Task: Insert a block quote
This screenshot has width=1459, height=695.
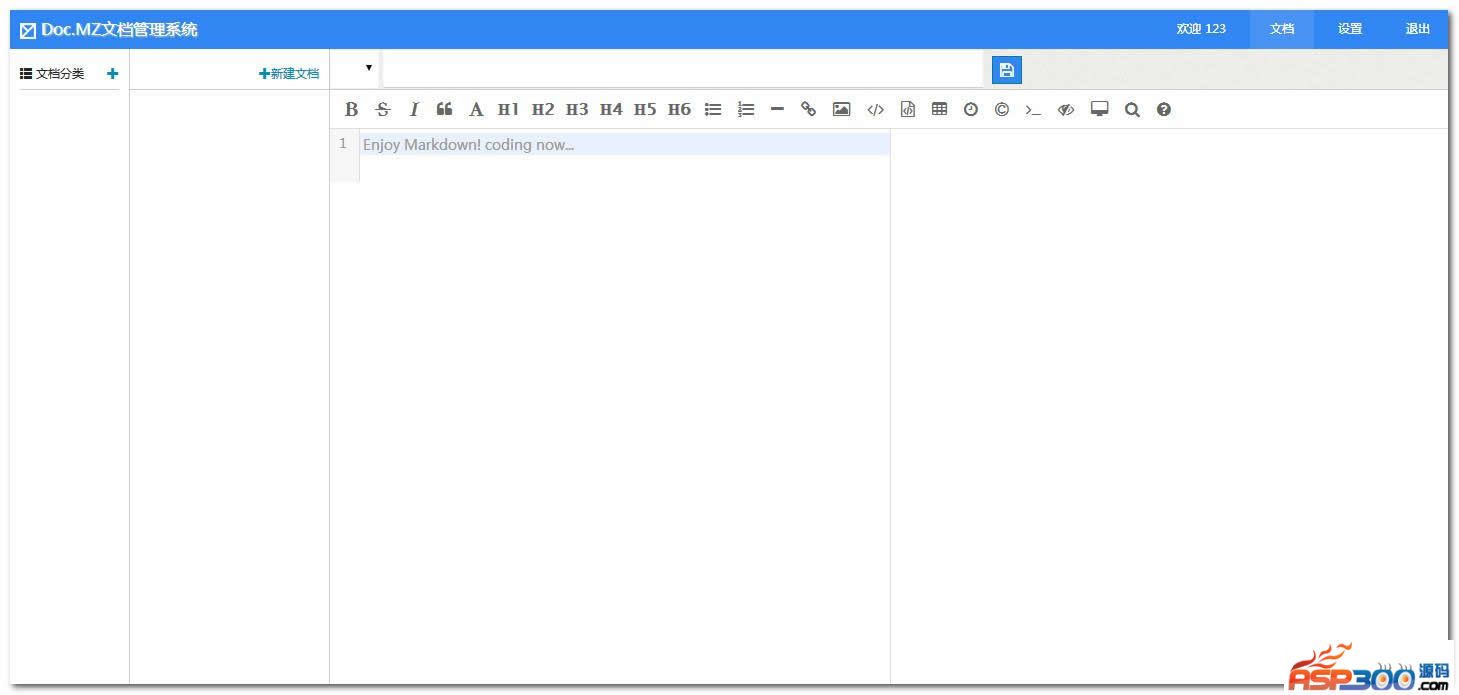Action: click(445, 109)
